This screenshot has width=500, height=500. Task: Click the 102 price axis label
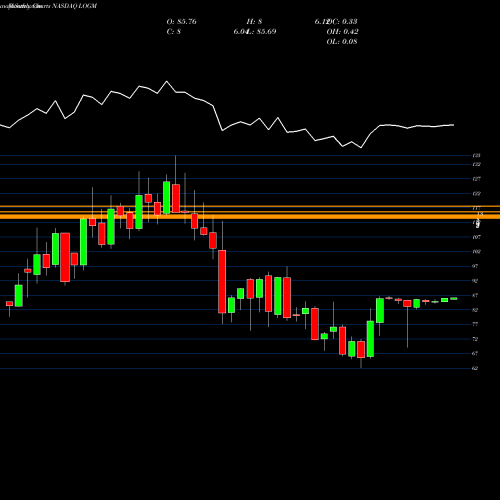(x=477, y=252)
